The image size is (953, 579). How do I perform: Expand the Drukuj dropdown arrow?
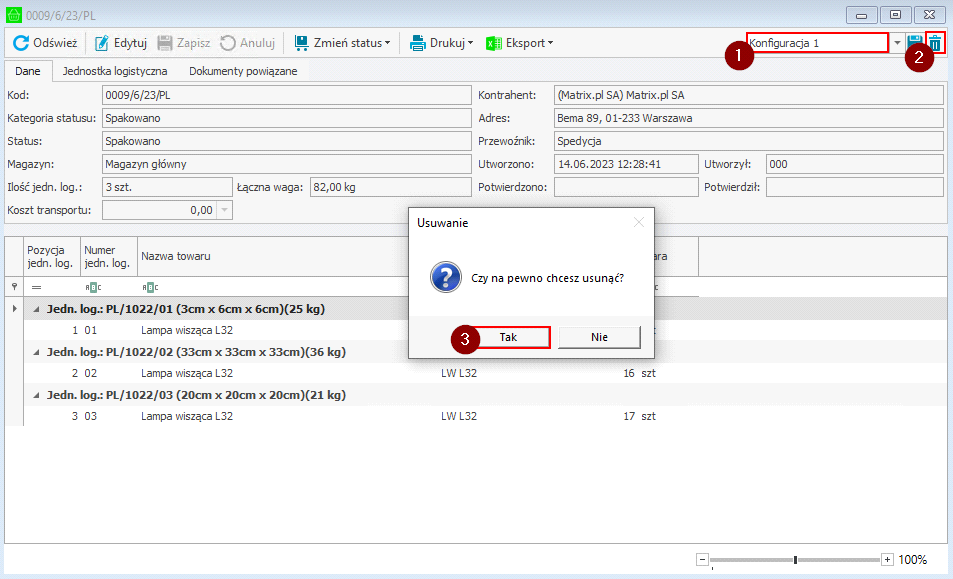tap(470, 43)
